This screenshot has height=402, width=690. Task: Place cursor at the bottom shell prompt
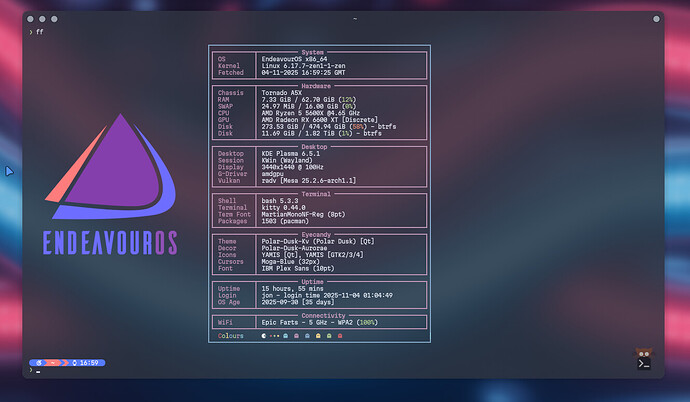coord(38,371)
